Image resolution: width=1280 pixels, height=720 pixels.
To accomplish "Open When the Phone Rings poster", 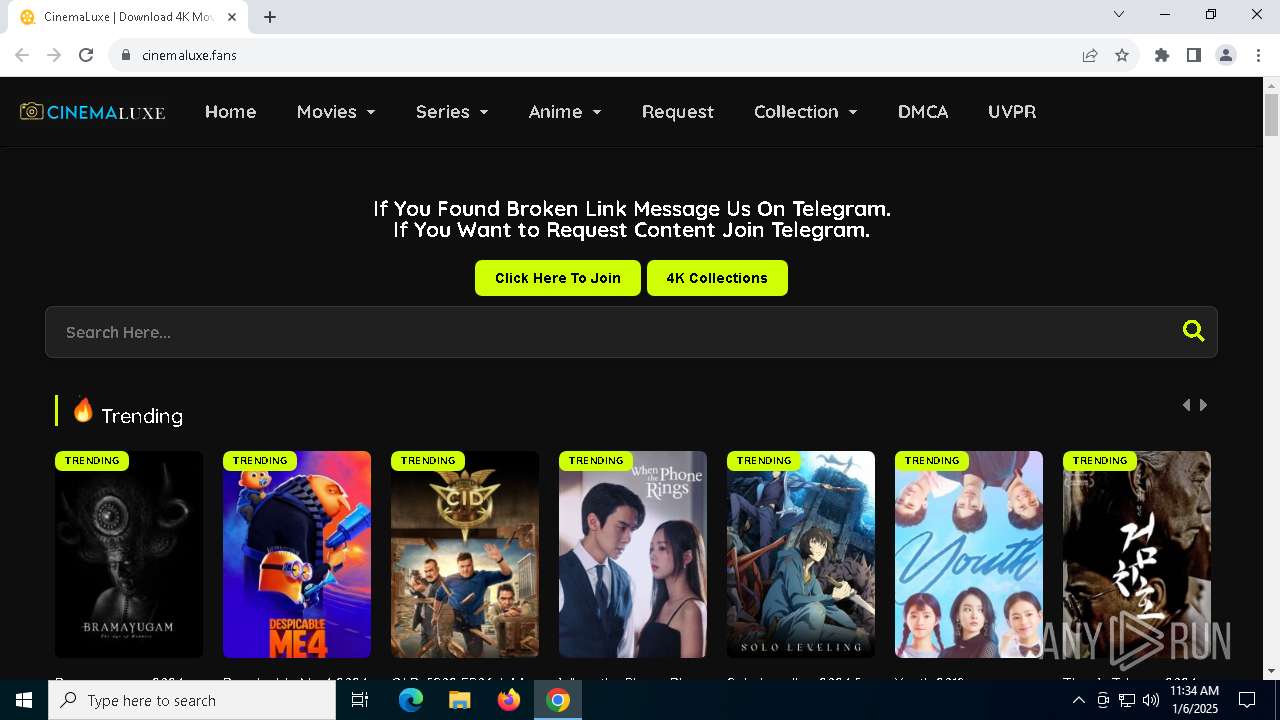I will (x=633, y=554).
